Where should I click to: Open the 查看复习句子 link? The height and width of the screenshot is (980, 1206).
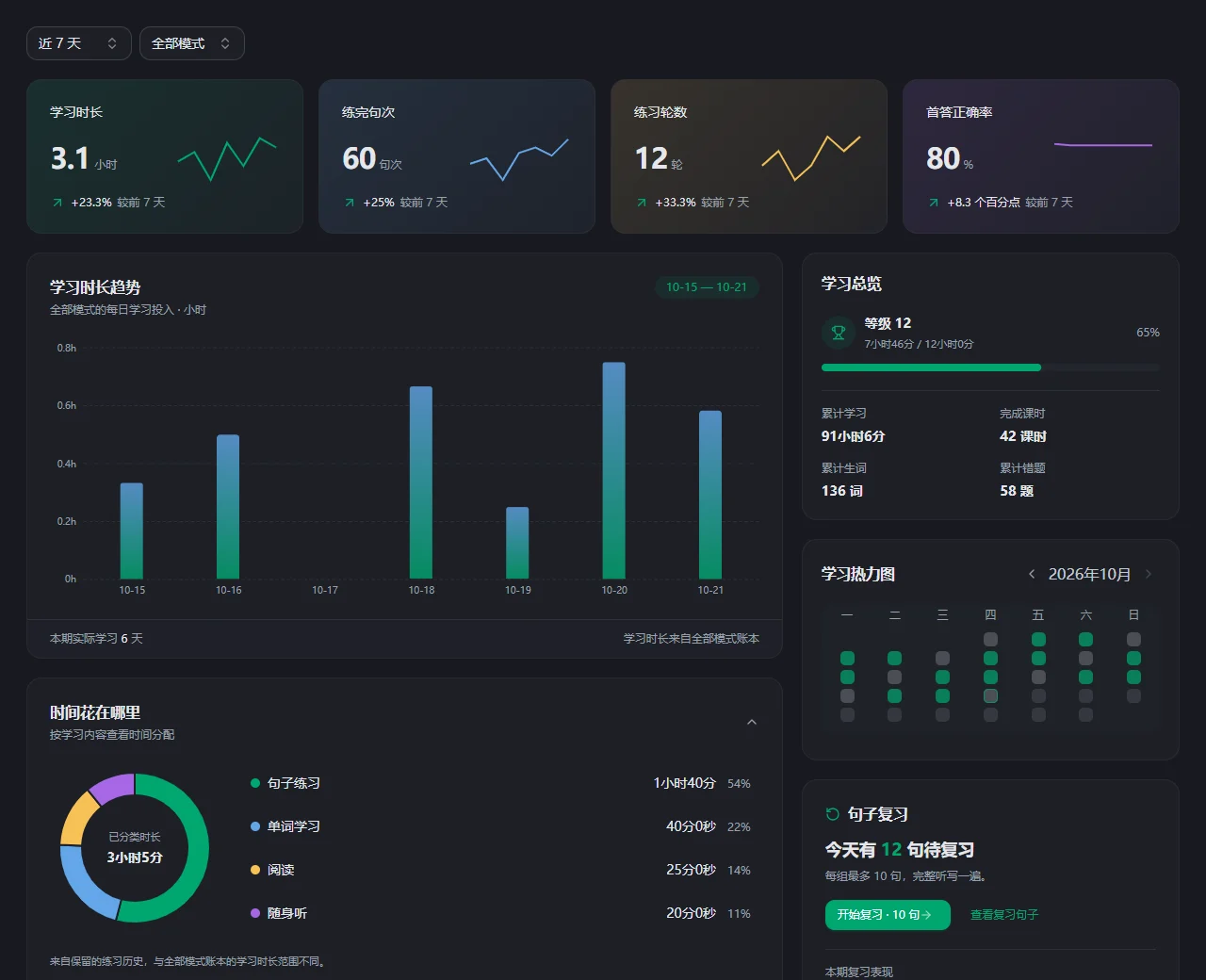pos(1004,915)
